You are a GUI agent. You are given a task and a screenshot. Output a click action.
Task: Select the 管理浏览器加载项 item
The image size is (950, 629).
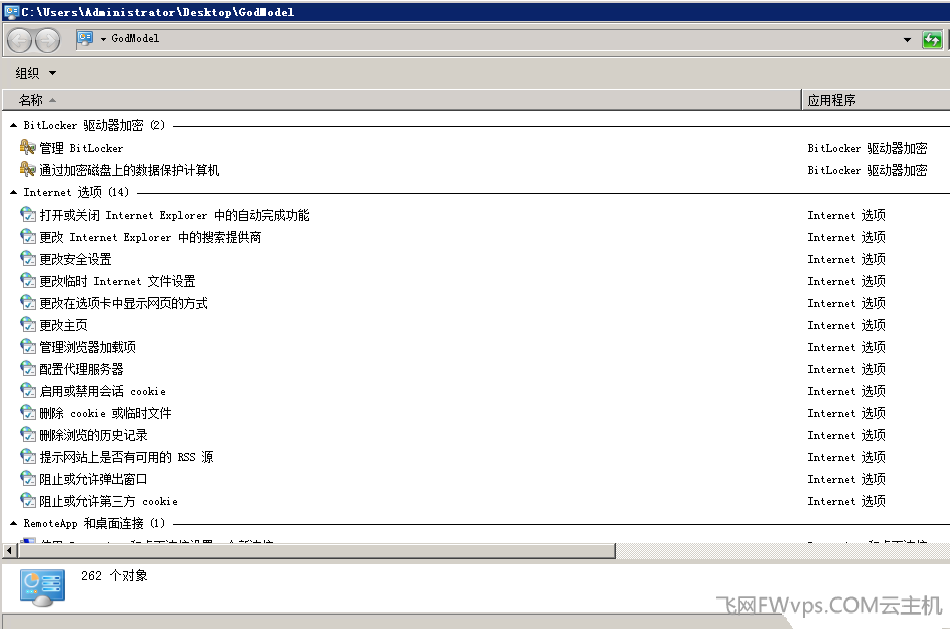click(88, 348)
